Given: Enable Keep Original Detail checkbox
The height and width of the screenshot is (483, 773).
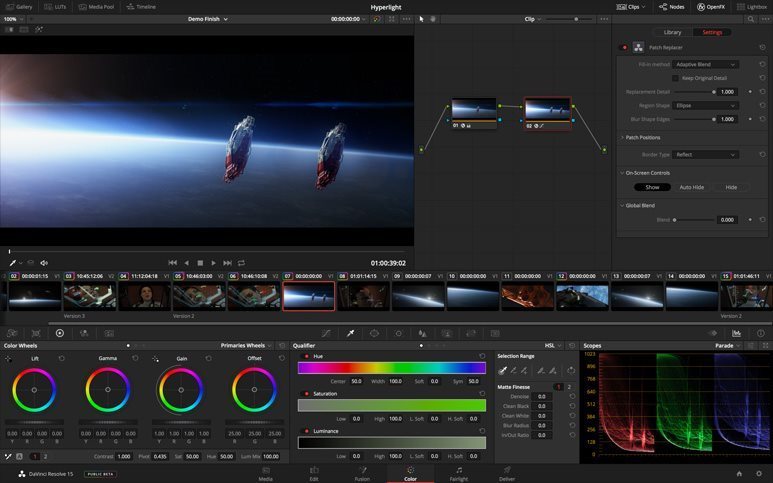Looking at the screenshot, I should coord(675,78).
